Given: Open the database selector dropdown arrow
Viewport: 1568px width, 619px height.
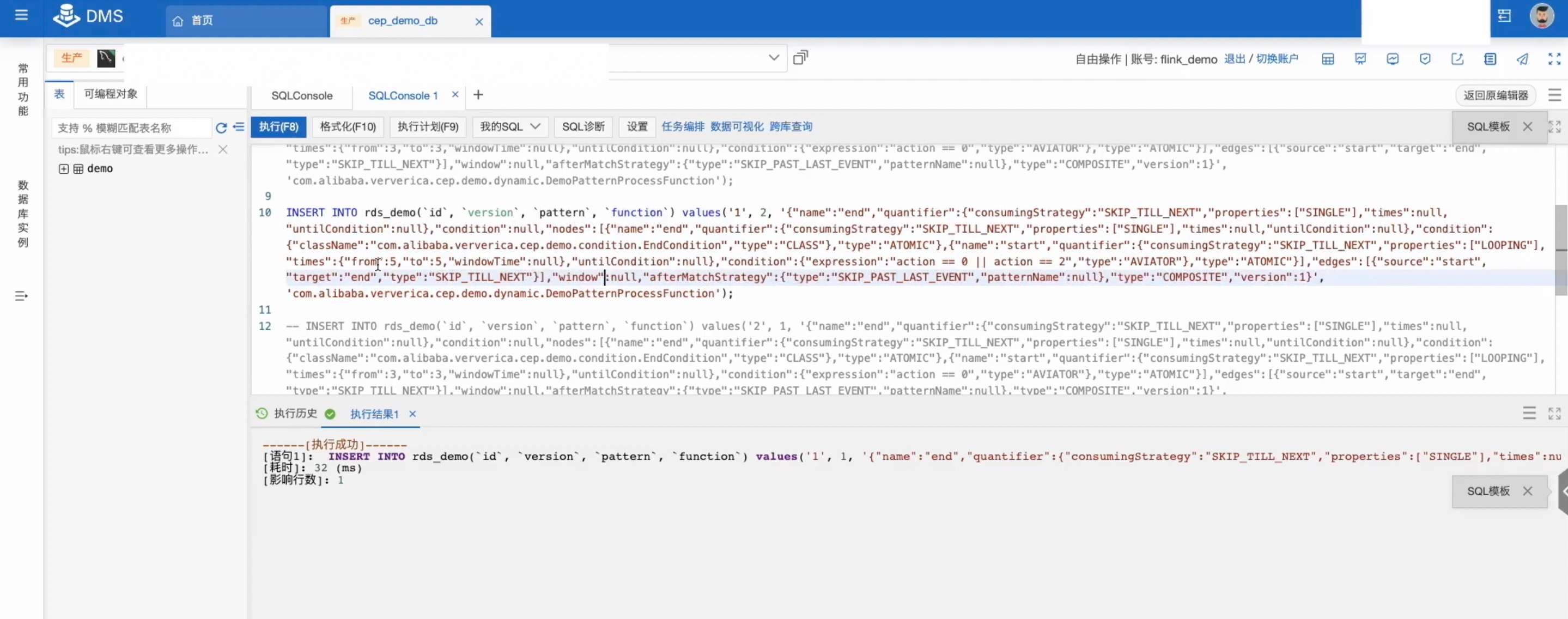Looking at the screenshot, I should (773, 58).
